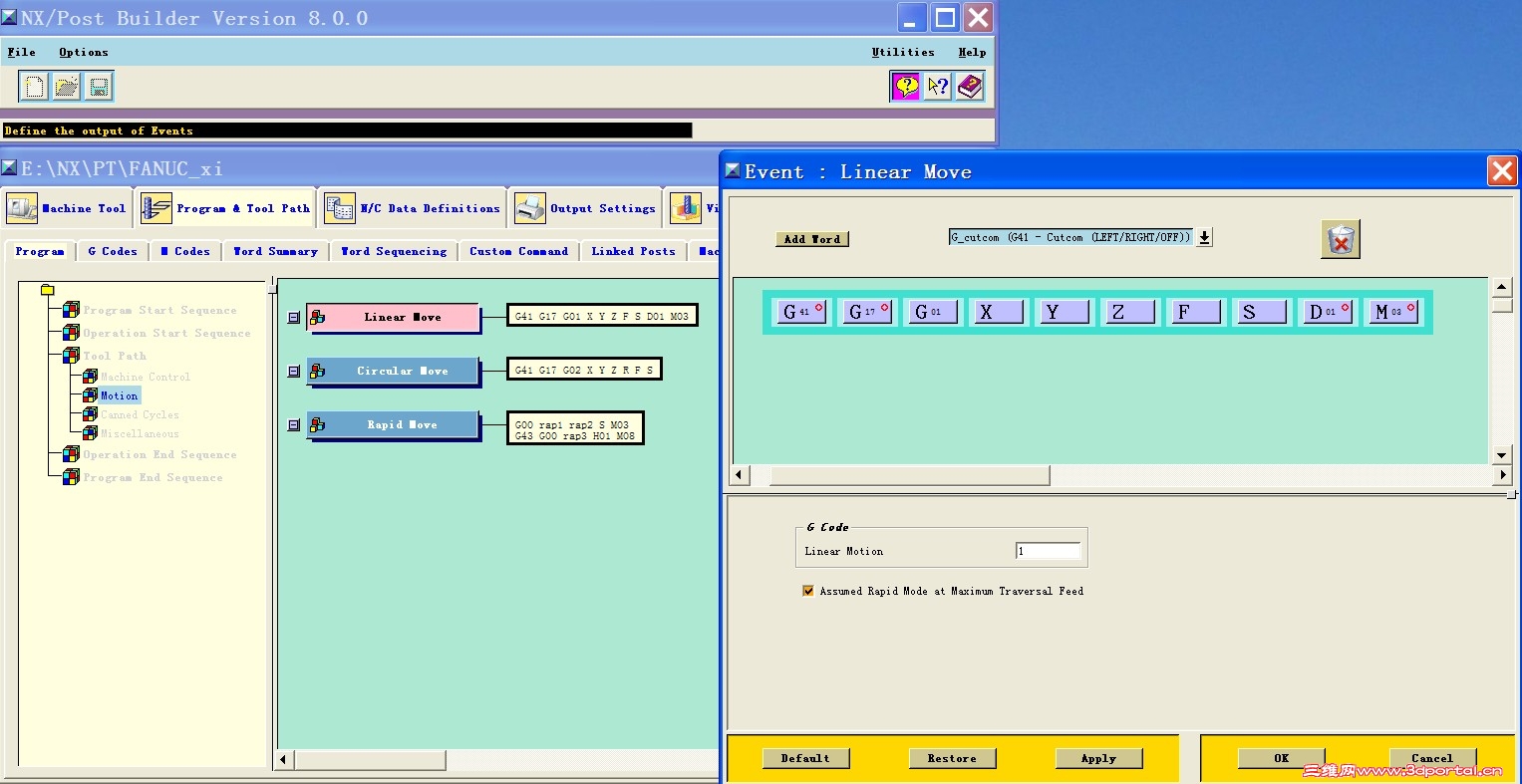Open the Circular Move event
This screenshot has height=784, width=1522.
pyautogui.click(x=393, y=372)
